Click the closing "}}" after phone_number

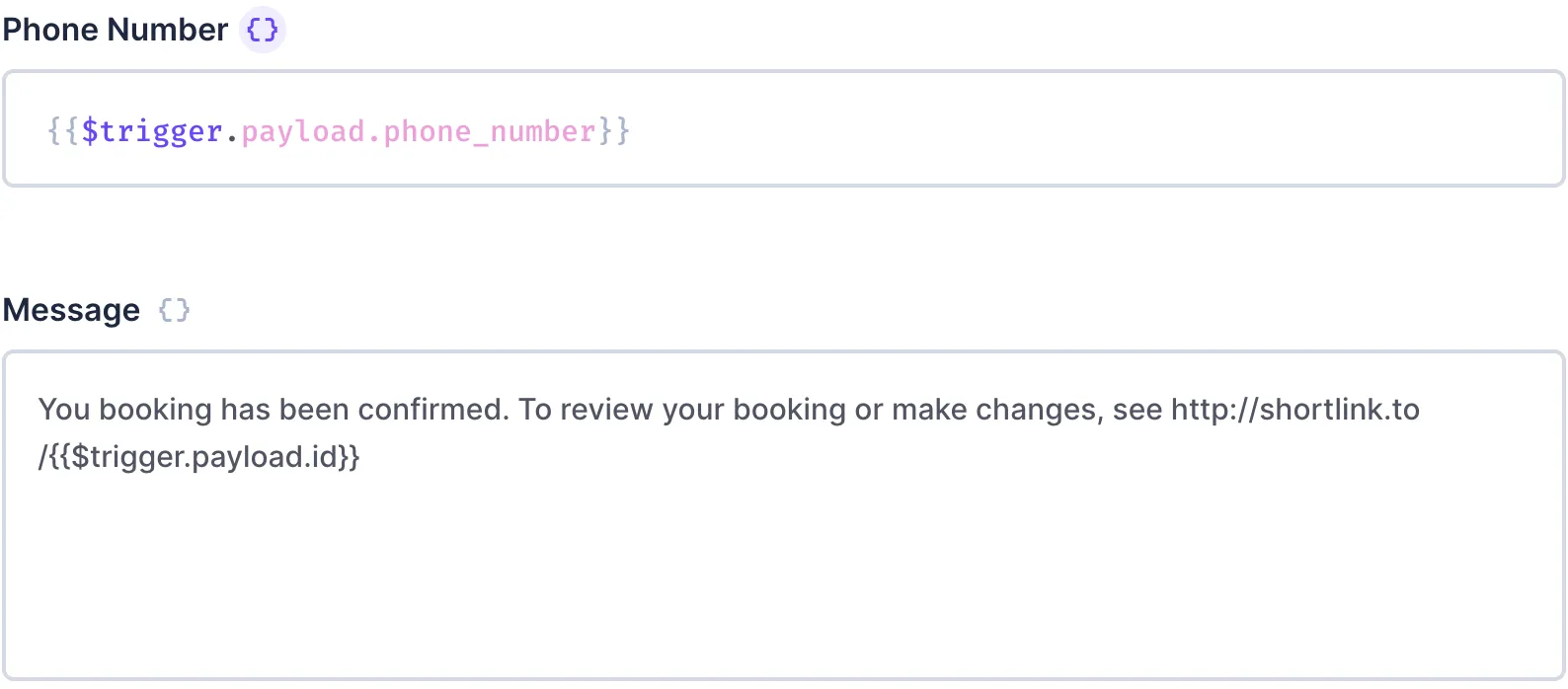(614, 131)
